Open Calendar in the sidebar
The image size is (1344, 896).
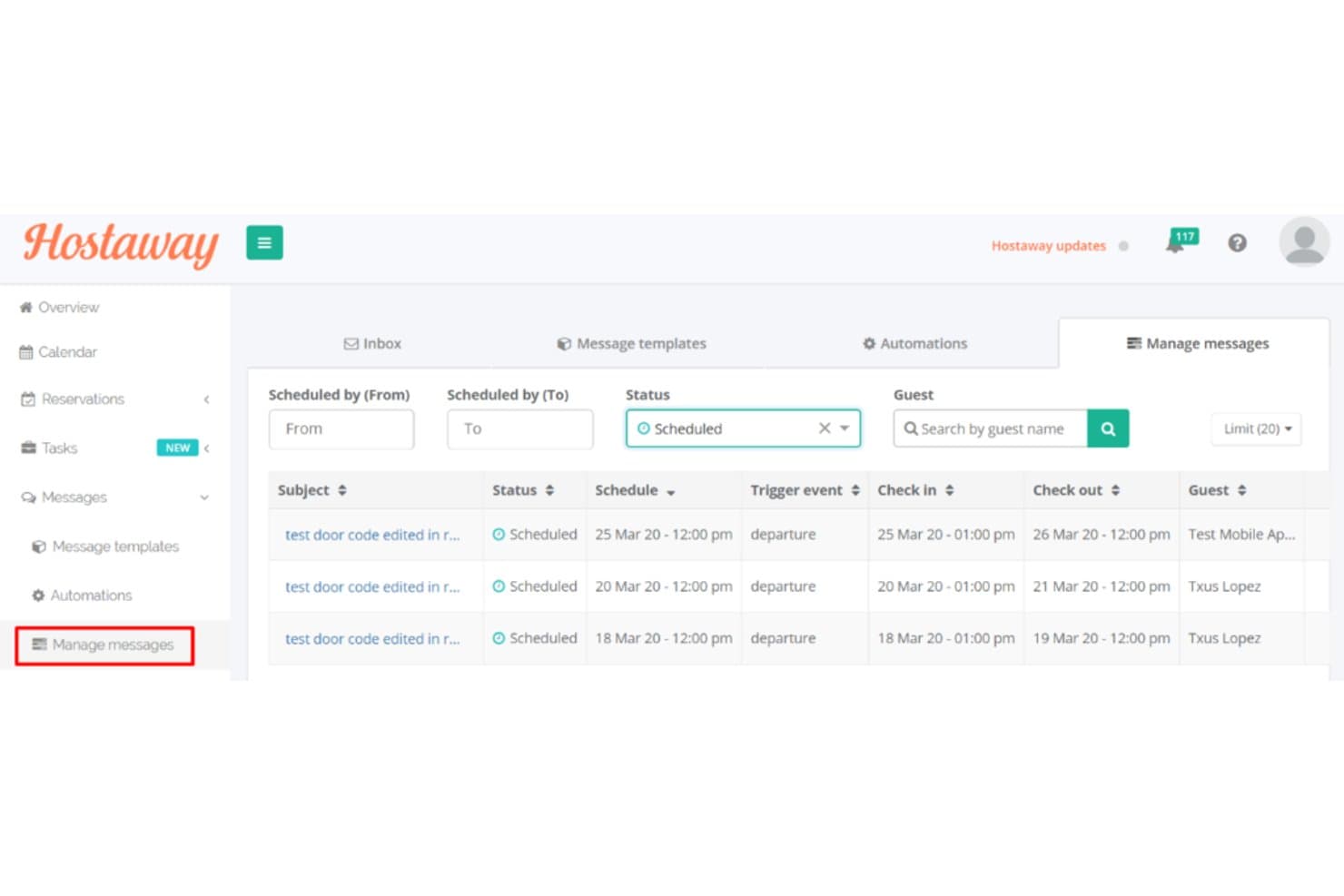pos(58,352)
